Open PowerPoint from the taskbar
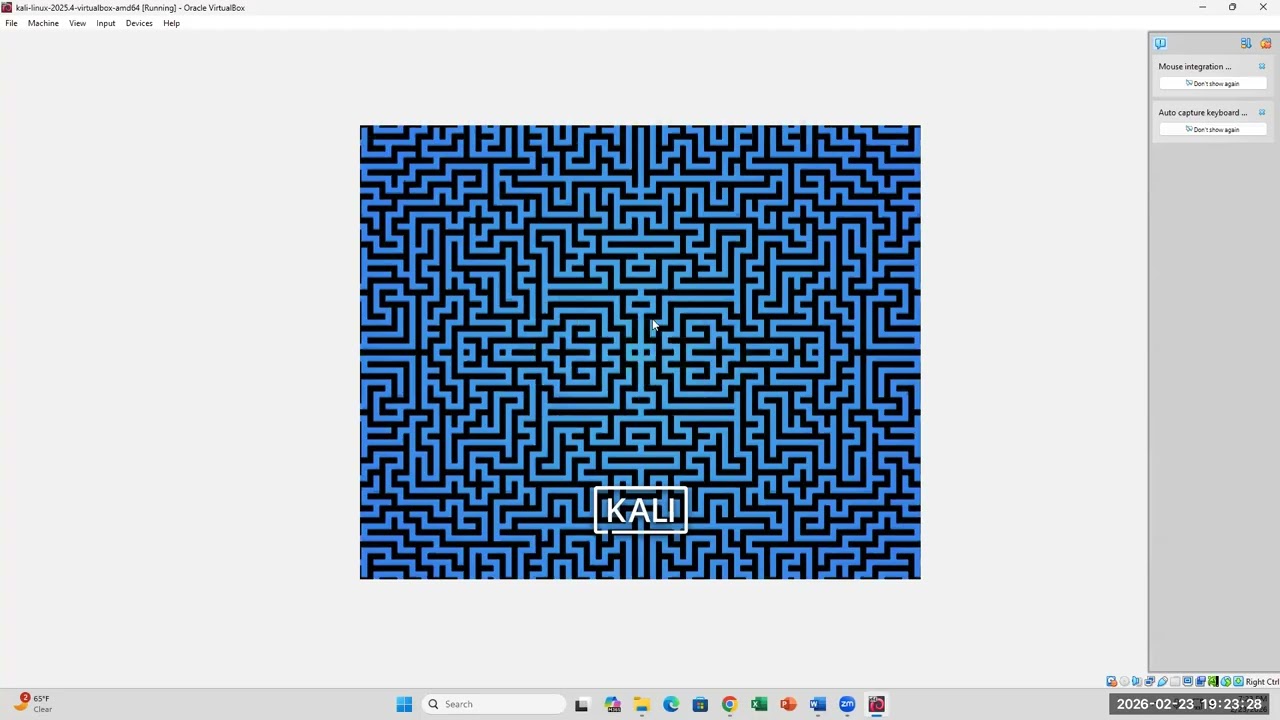The width and height of the screenshot is (1280, 720). (788, 704)
